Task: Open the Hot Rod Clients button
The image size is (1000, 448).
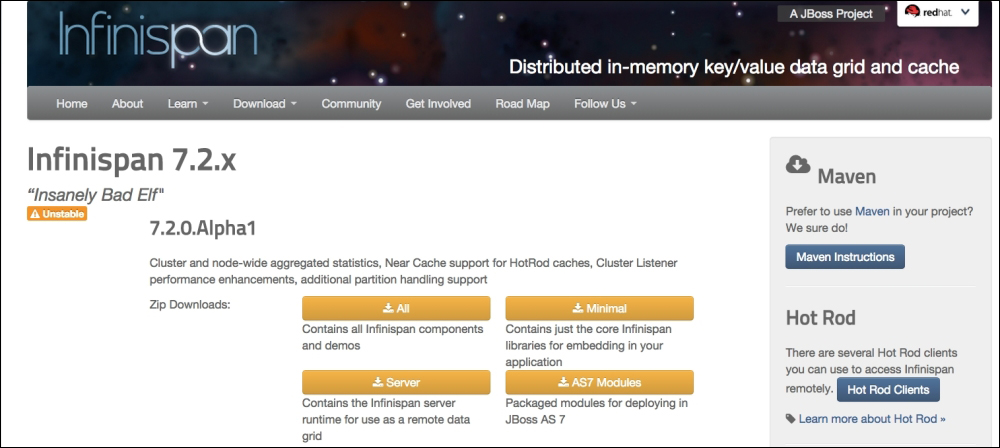Action: pos(888,389)
